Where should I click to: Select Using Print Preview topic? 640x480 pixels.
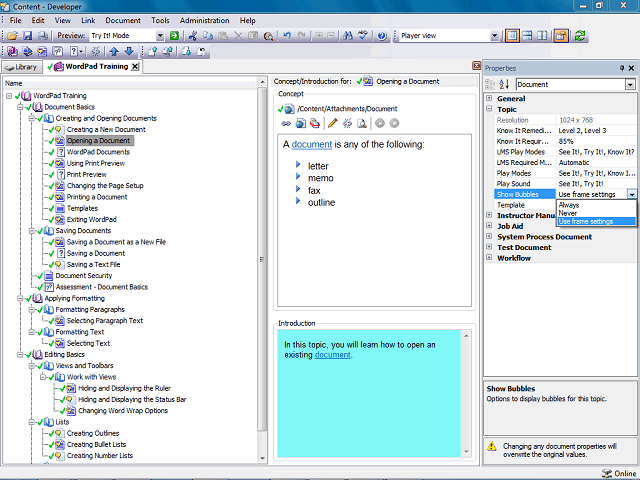(x=96, y=163)
